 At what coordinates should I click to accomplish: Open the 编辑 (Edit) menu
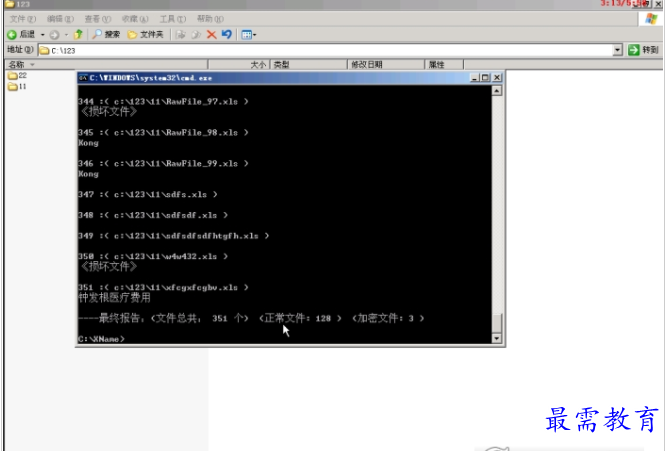click(x=60, y=19)
